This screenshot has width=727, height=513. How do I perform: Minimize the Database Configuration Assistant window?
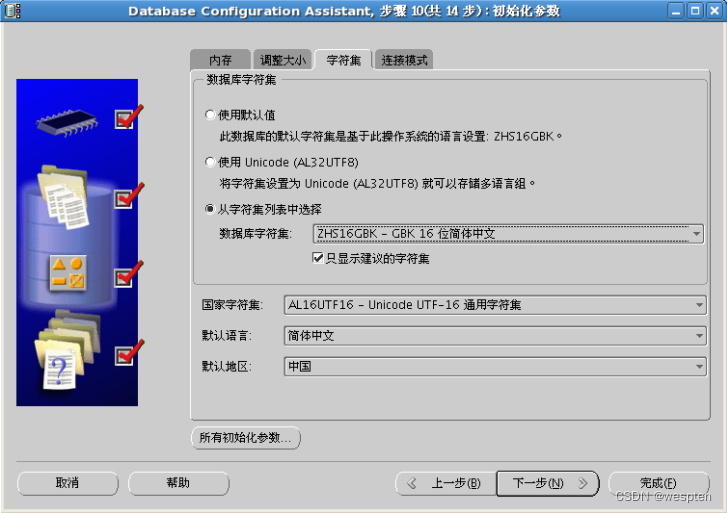(x=676, y=11)
